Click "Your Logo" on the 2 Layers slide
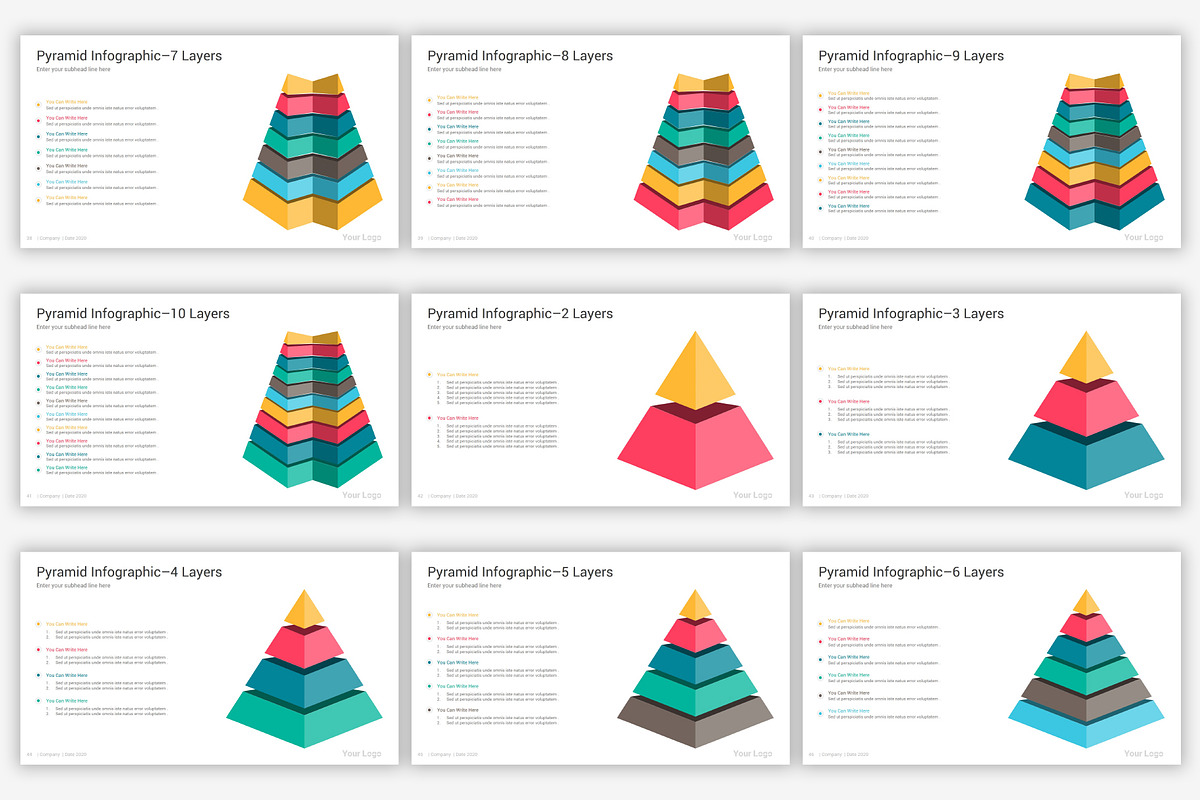This screenshot has width=1200, height=800. 752,496
